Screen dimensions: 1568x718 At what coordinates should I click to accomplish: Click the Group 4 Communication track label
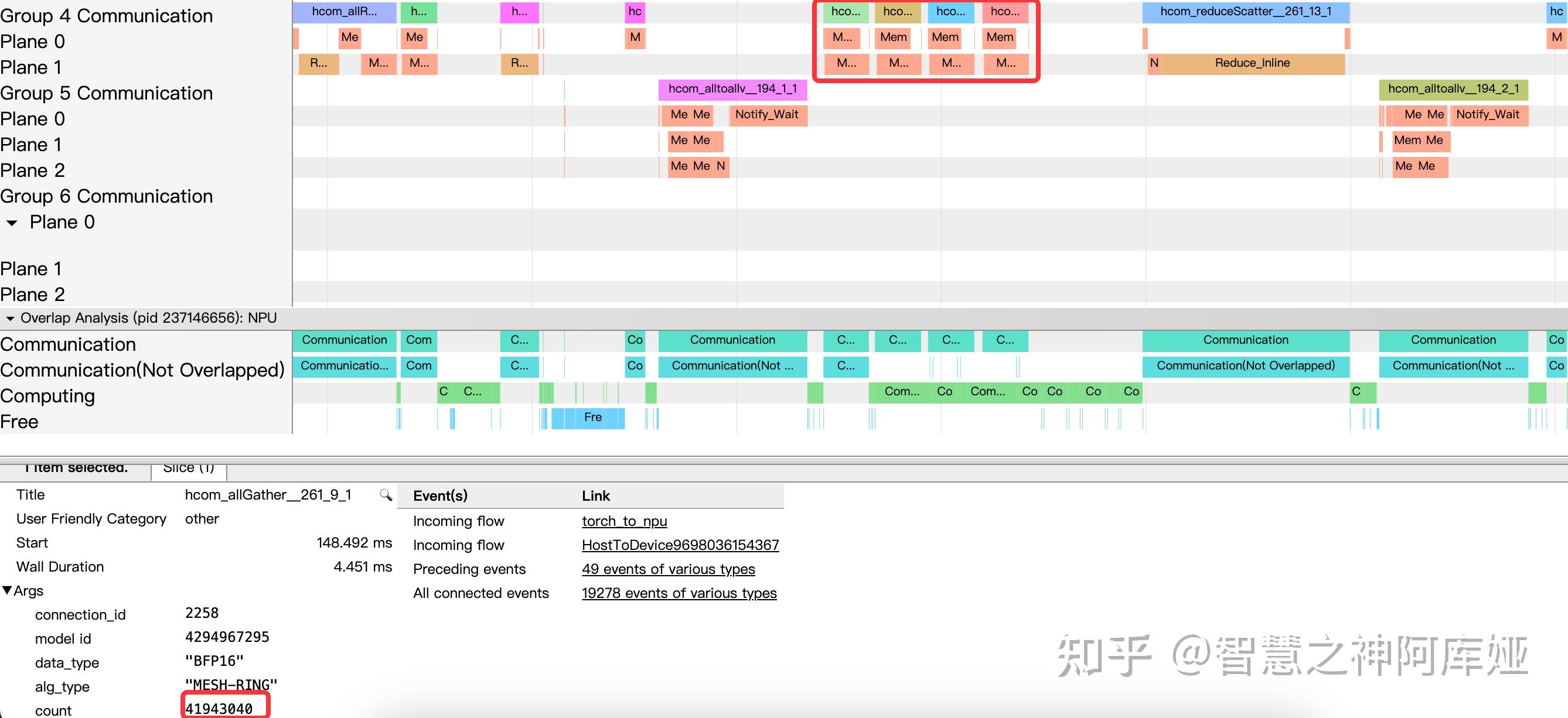pos(107,16)
